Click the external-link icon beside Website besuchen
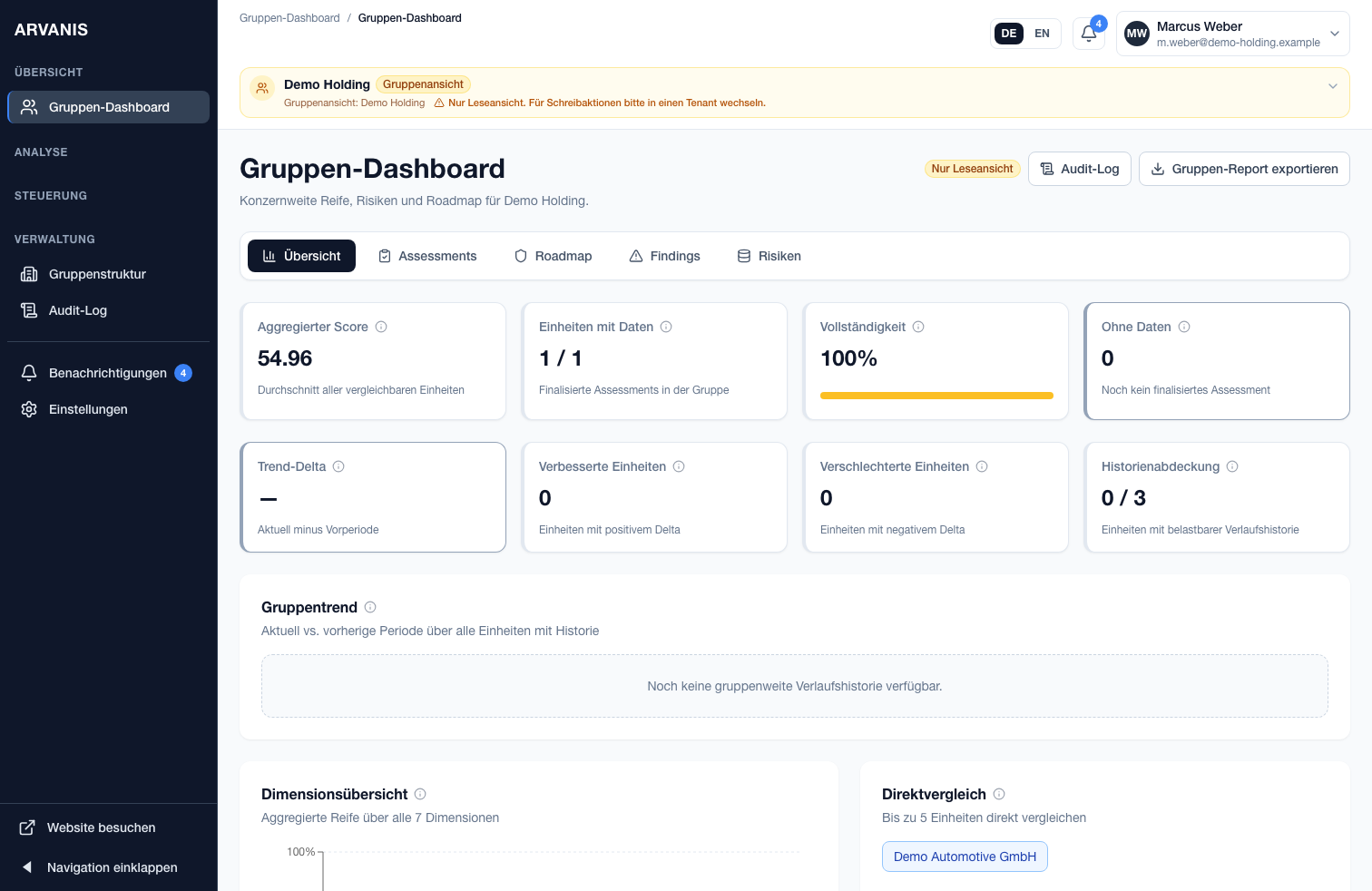 click(x=26, y=827)
